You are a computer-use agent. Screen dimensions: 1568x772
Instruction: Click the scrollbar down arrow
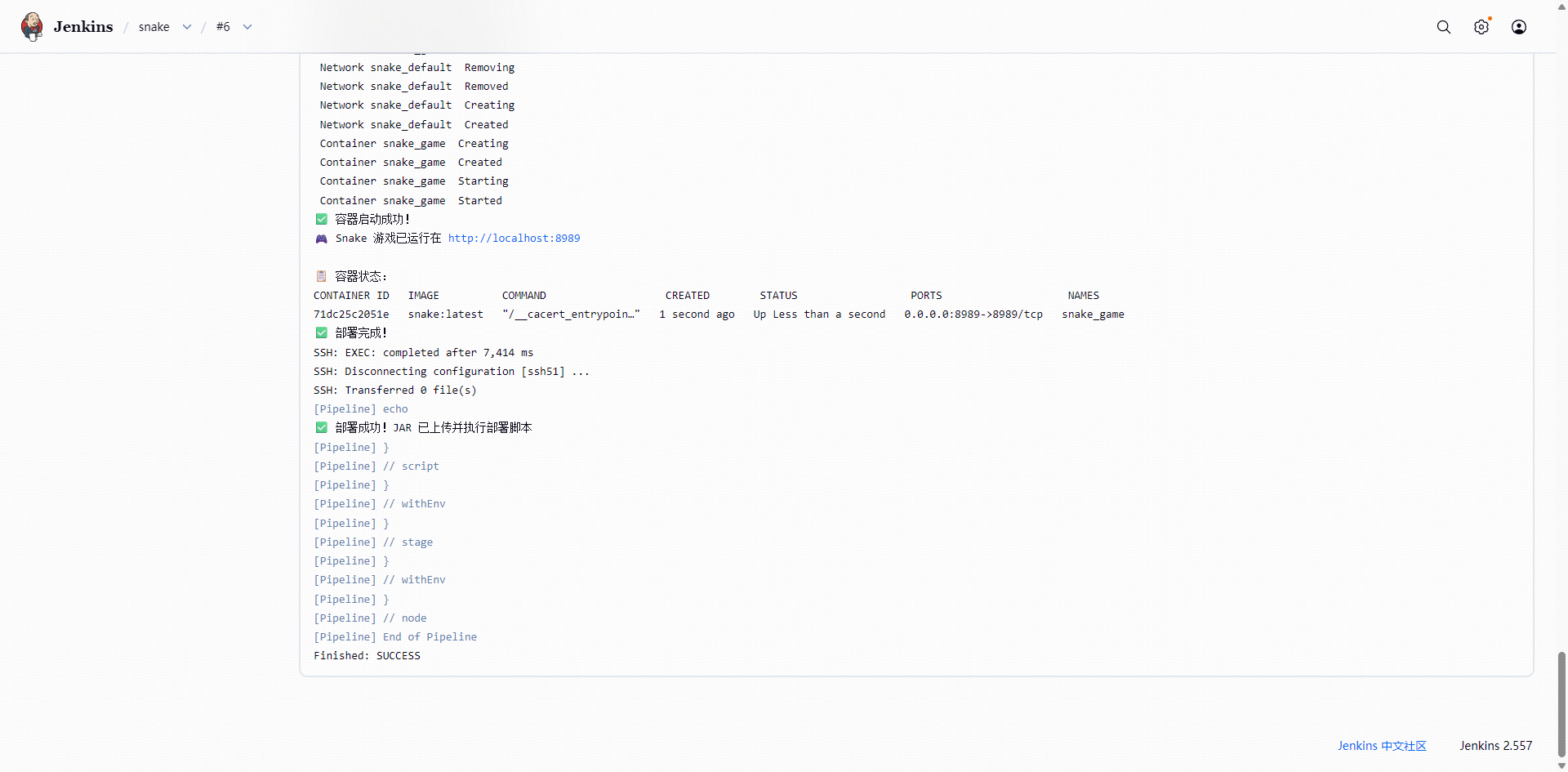point(1561,766)
